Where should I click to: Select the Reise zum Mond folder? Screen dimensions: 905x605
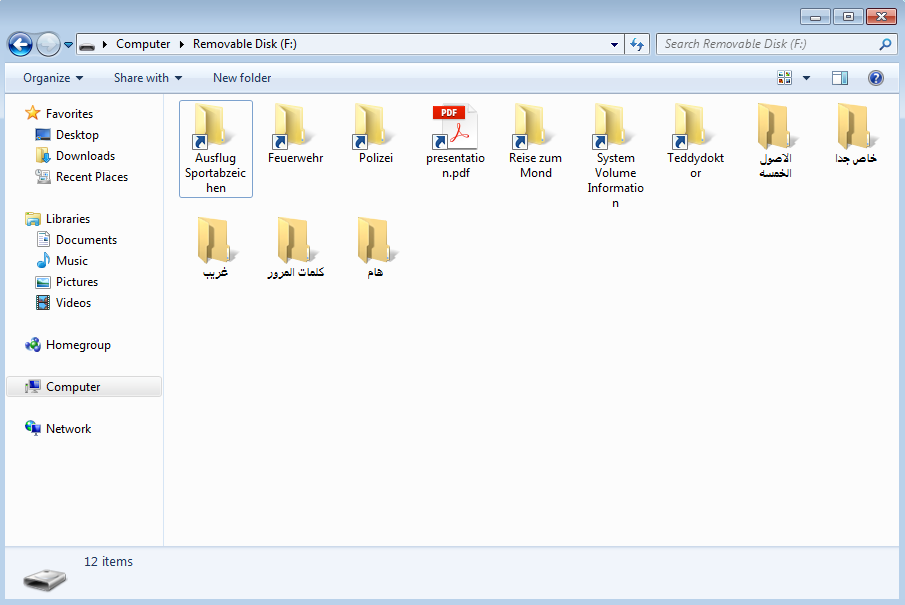pos(535,128)
